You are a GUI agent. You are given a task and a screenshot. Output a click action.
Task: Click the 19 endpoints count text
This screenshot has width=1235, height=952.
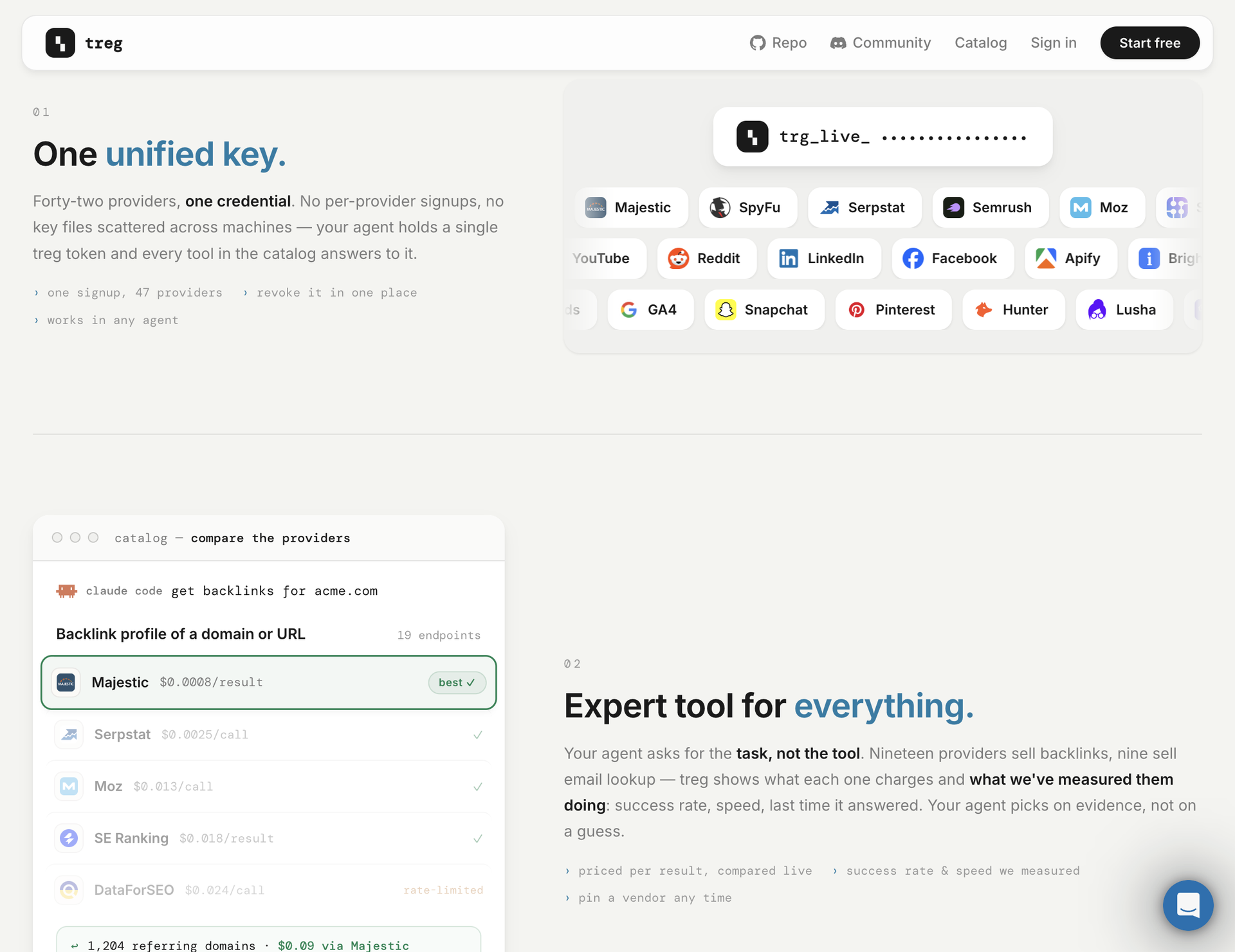point(439,636)
